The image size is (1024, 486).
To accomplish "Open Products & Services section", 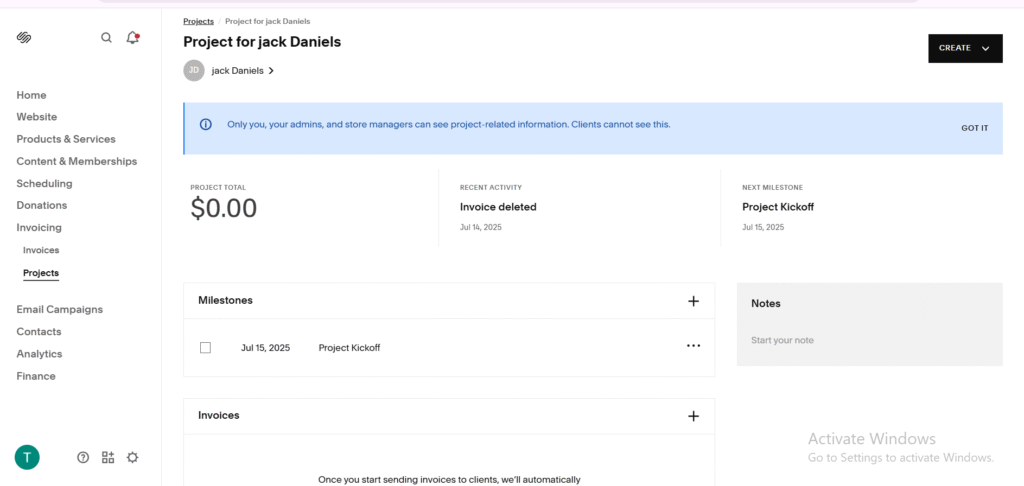I will [66, 139].
